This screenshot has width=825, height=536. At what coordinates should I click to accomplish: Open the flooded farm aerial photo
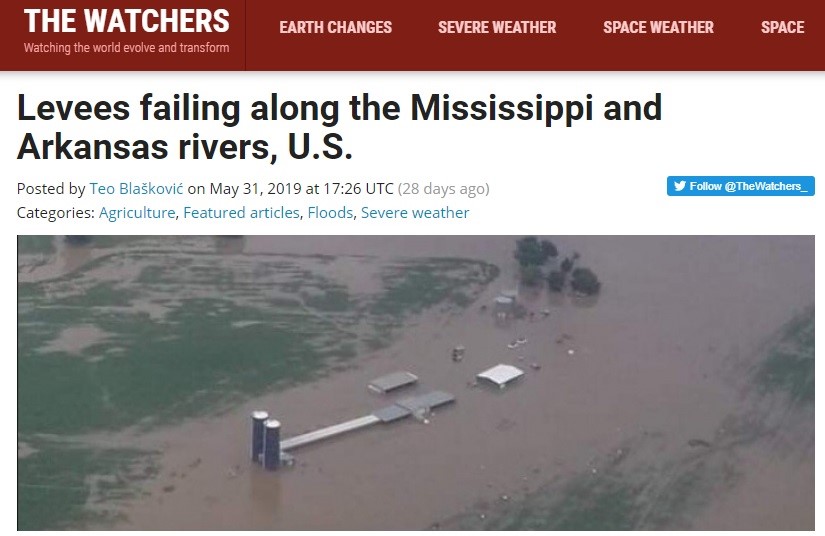click(x=416, y=382)
